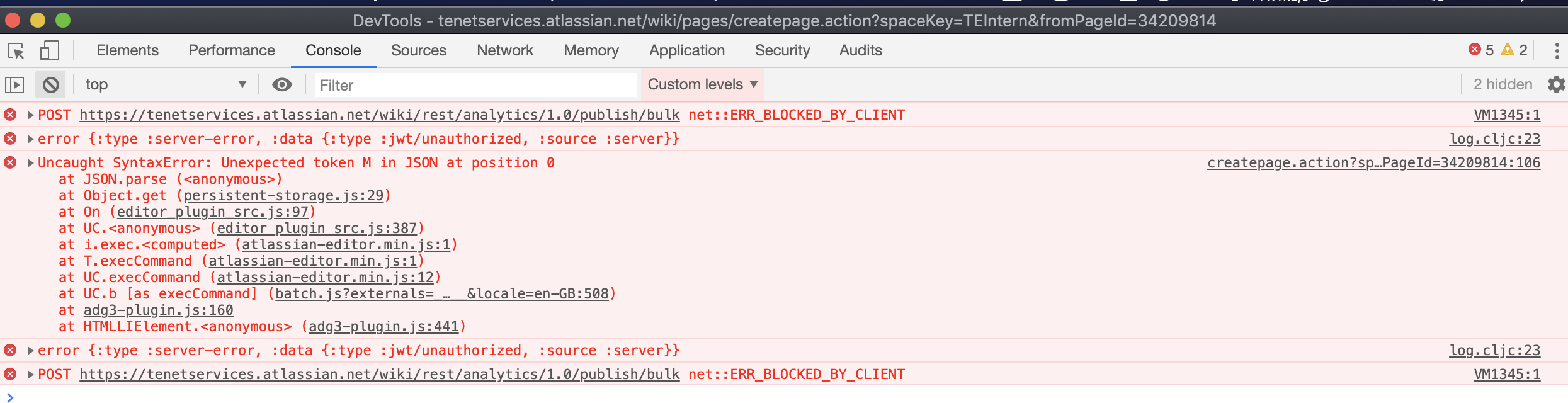This screenshot has width=1568, height=403.
Task: Expand the last POST analytics error
Action: click(x=30, y=375)
